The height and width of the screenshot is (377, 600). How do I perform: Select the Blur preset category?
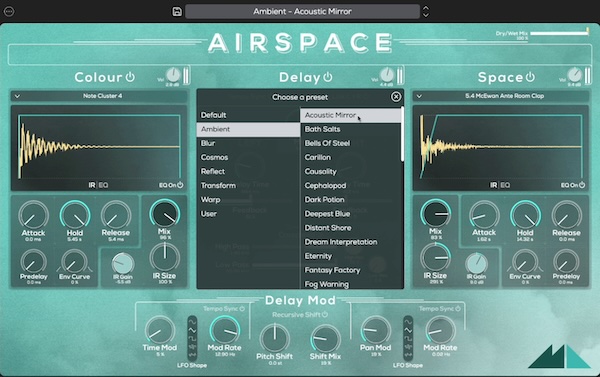pyautogui.click(x=248, y=144)
